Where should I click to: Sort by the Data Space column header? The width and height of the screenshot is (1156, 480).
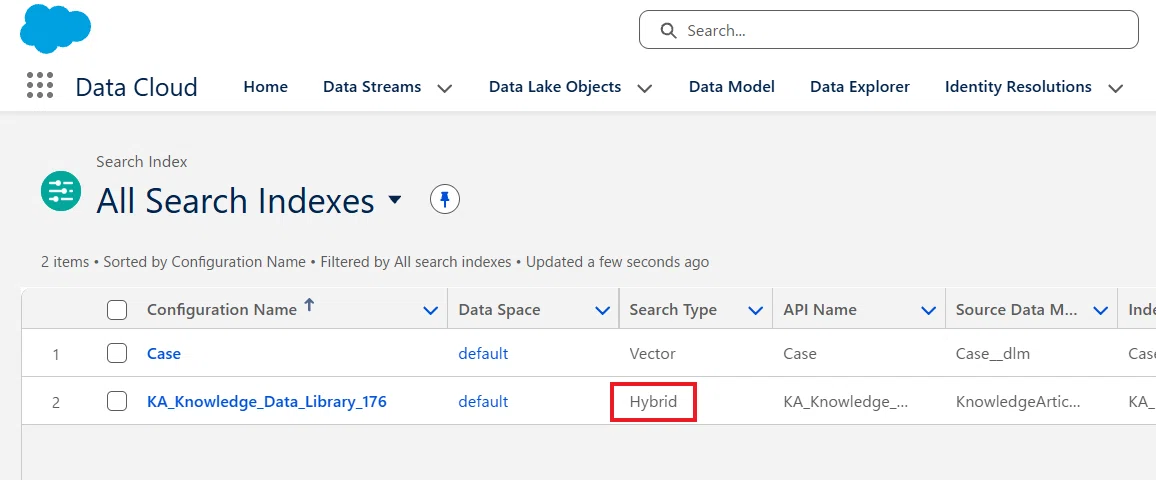[x=499, y=310]
